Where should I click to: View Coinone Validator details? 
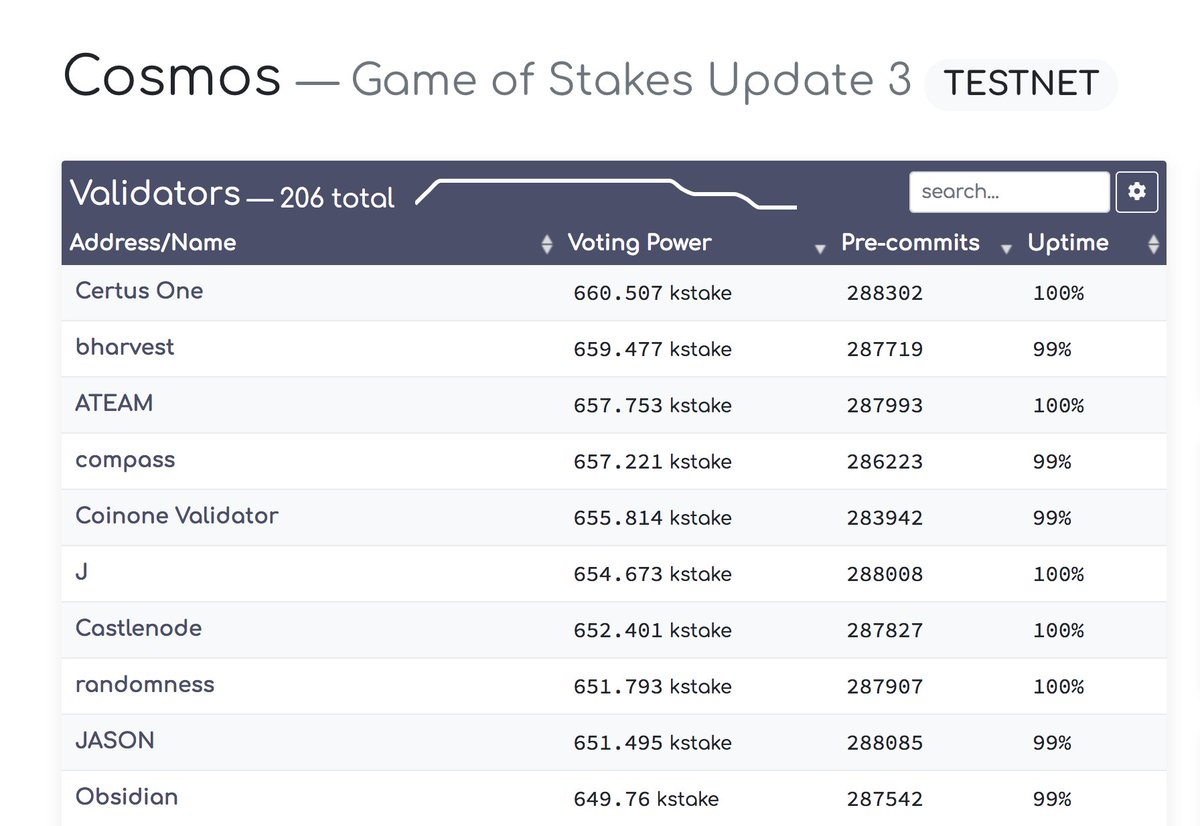177,515
